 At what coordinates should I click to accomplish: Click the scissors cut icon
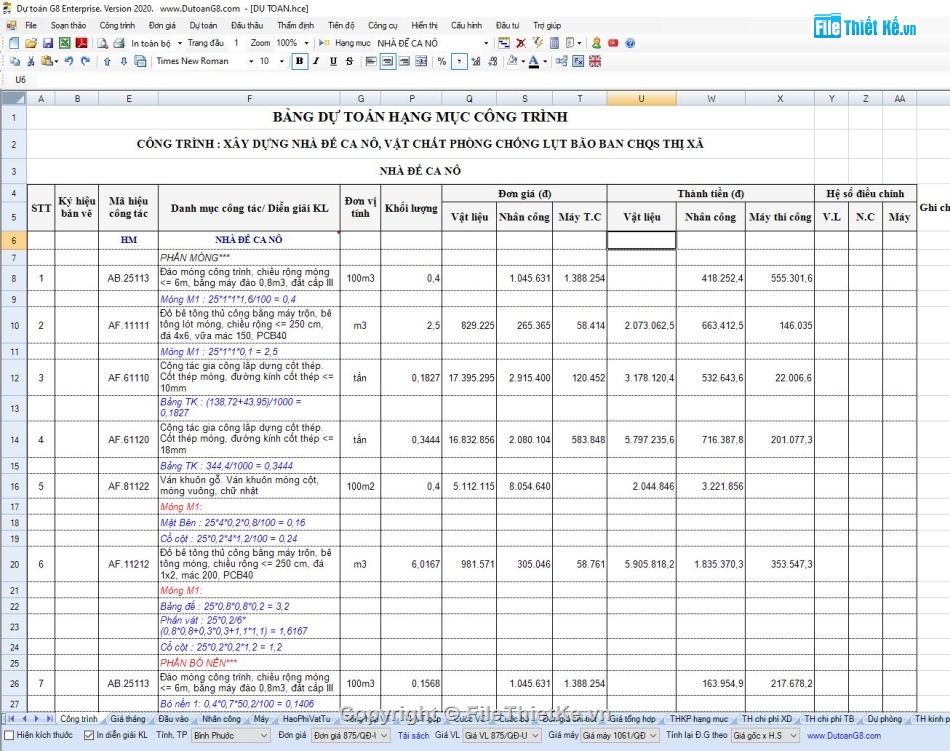point(30,61)
